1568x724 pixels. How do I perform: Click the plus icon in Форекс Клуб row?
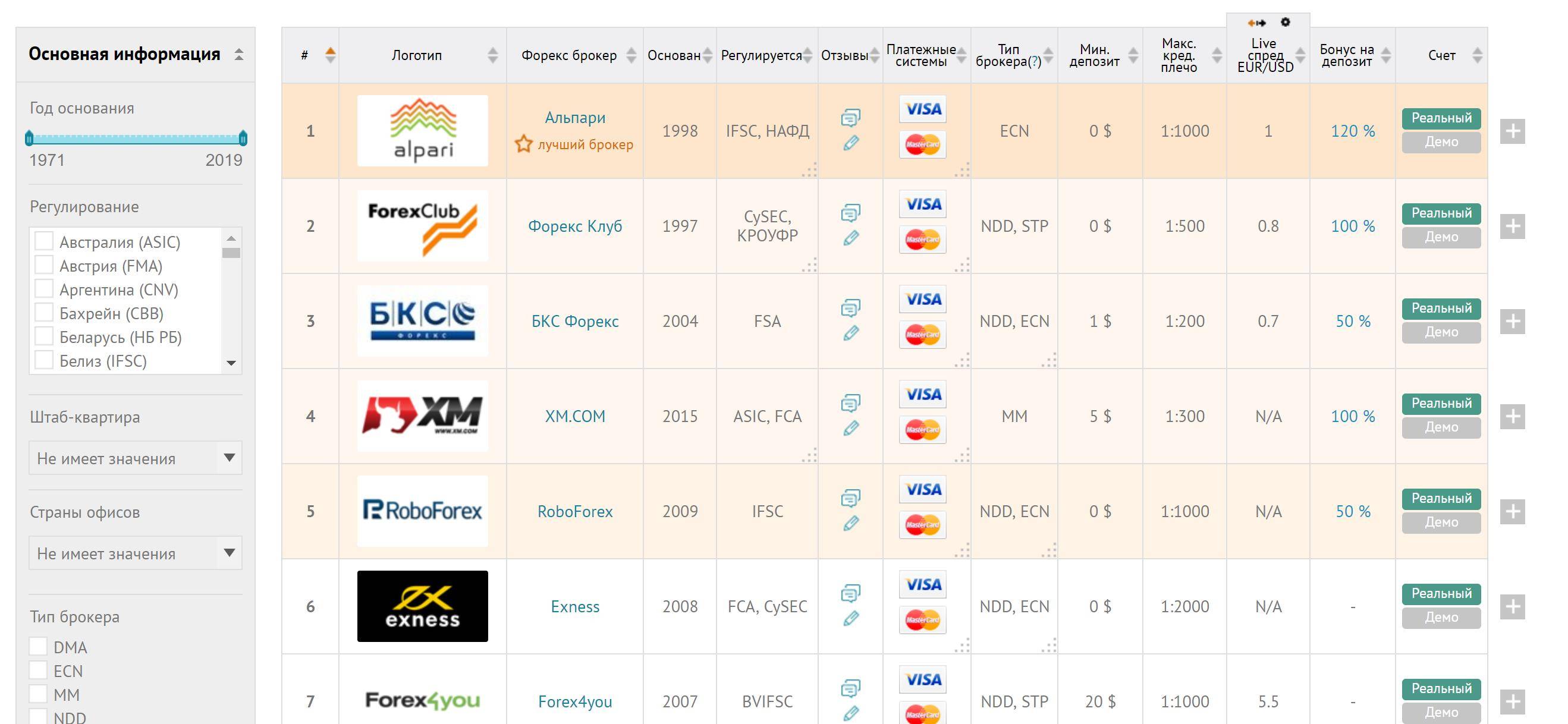tap(1513, 226)
